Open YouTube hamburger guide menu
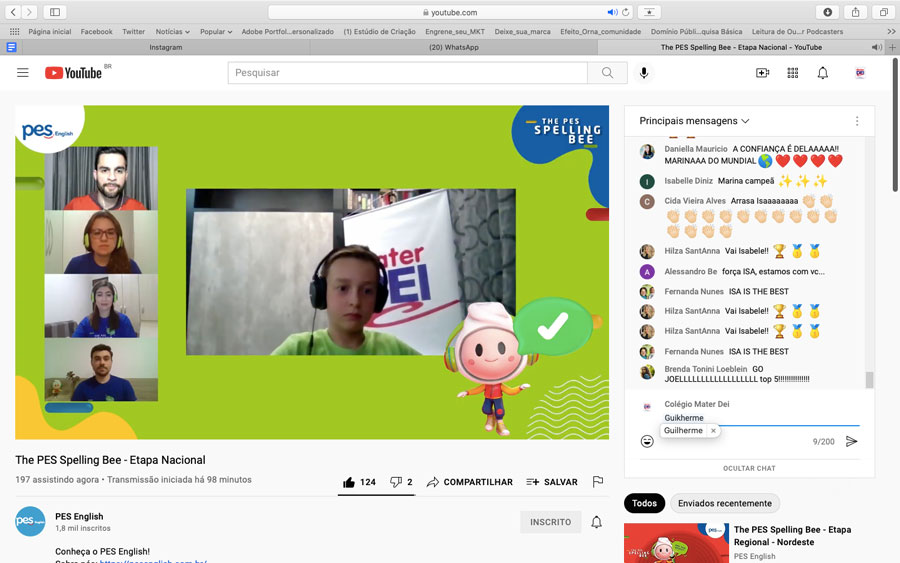This screenshot has height=563, width=900. [x=22, y=72]
